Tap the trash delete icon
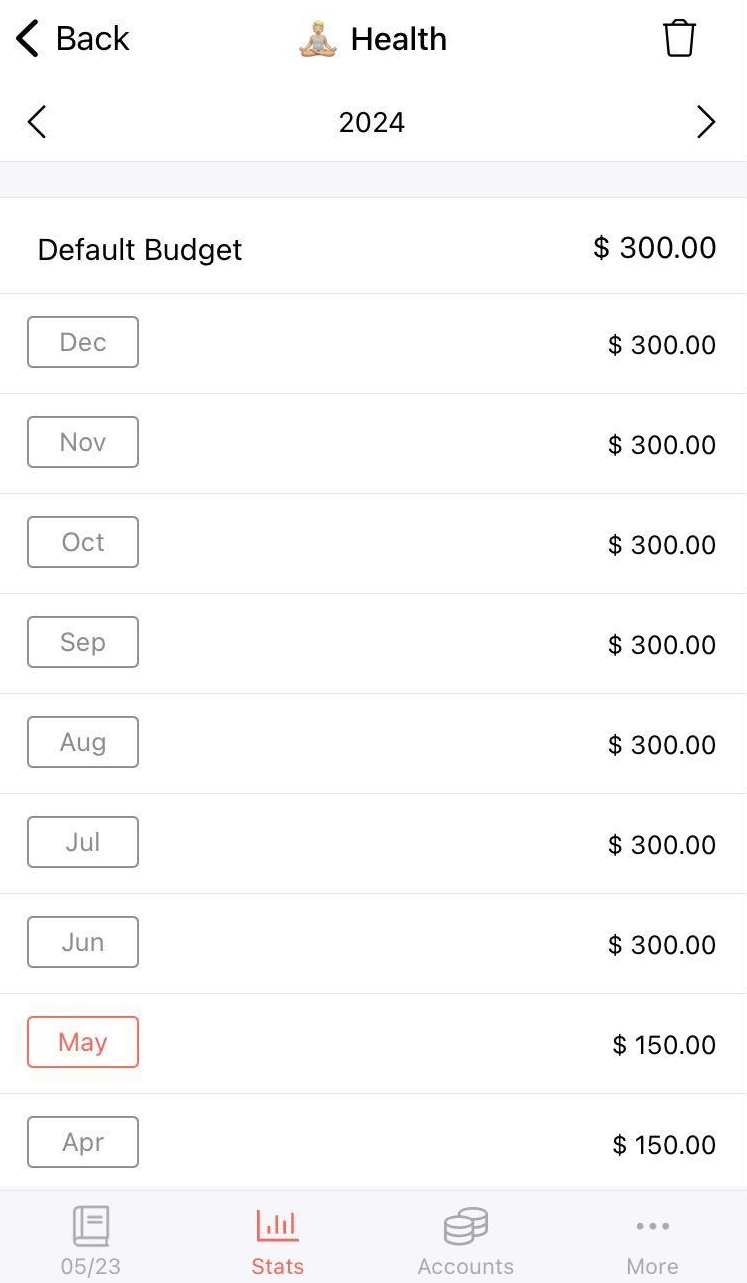 click(x=678, y=39)
